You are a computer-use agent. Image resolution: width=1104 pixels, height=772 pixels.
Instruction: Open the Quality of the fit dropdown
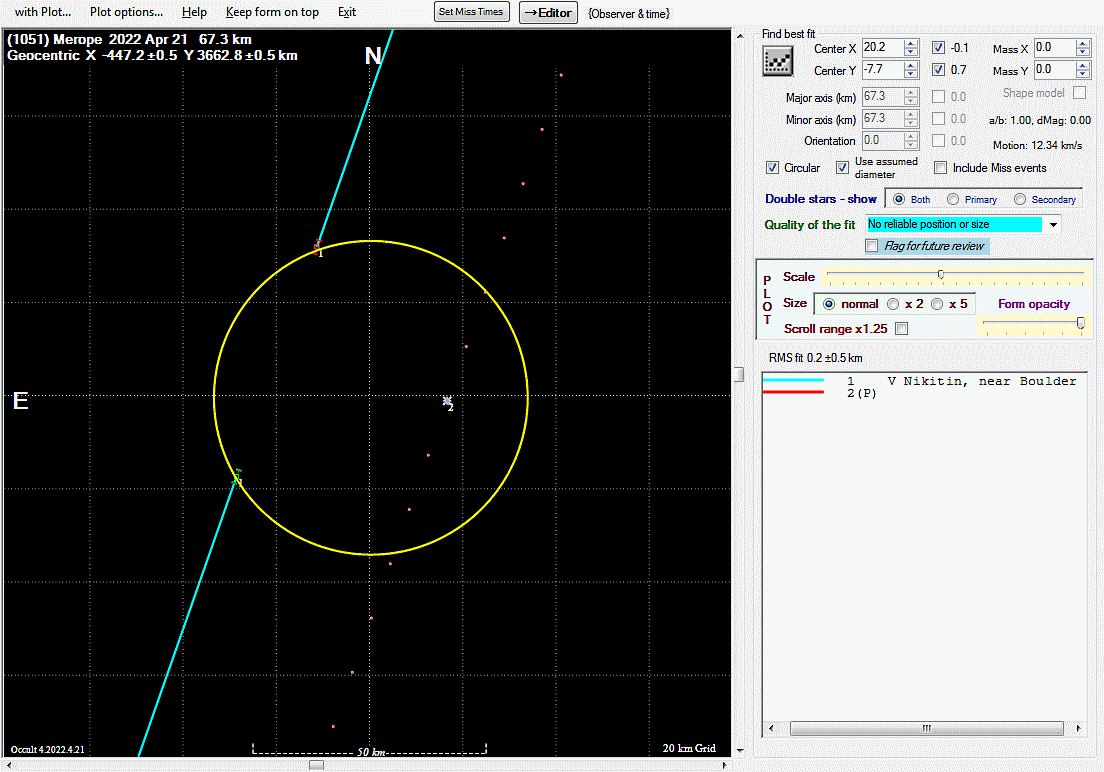1053,225
